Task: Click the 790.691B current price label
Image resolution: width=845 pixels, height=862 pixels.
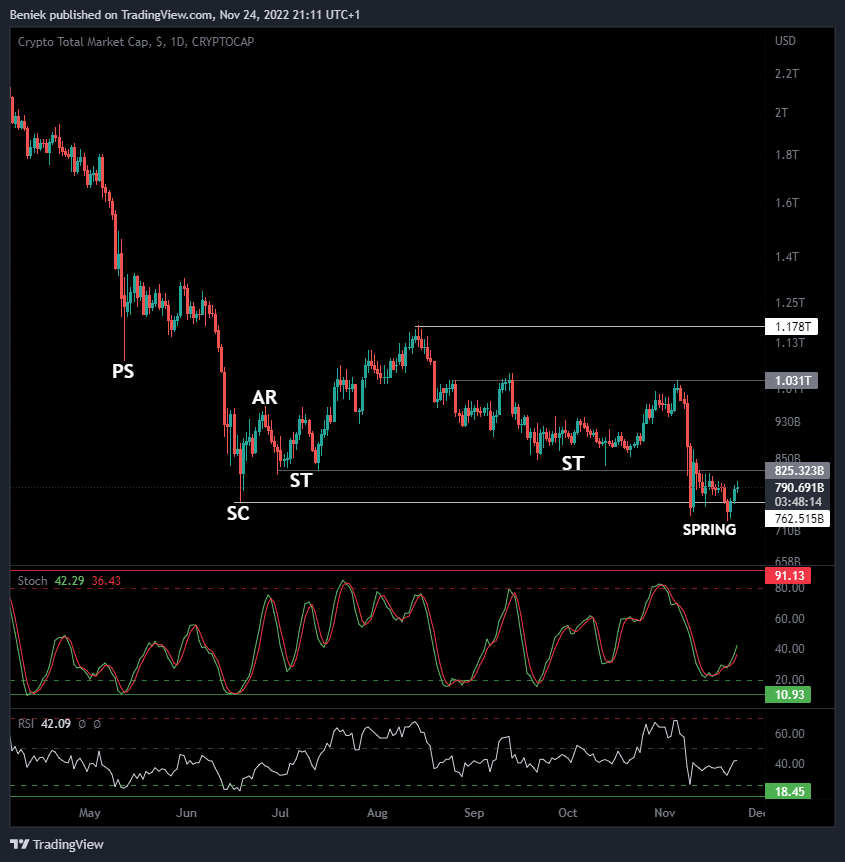Action: [798, 488]
